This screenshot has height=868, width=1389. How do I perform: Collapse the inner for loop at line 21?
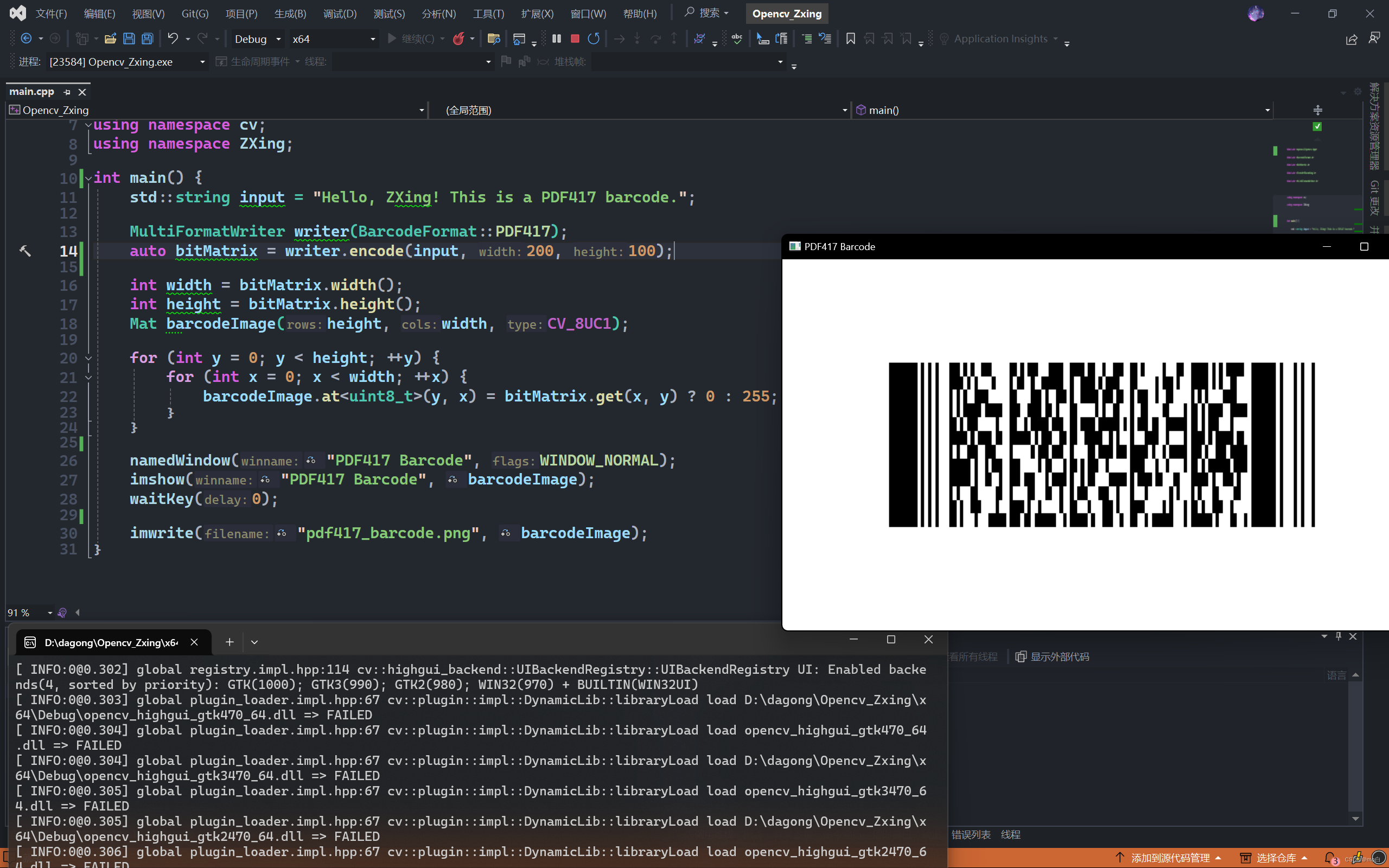coord(88,377)
